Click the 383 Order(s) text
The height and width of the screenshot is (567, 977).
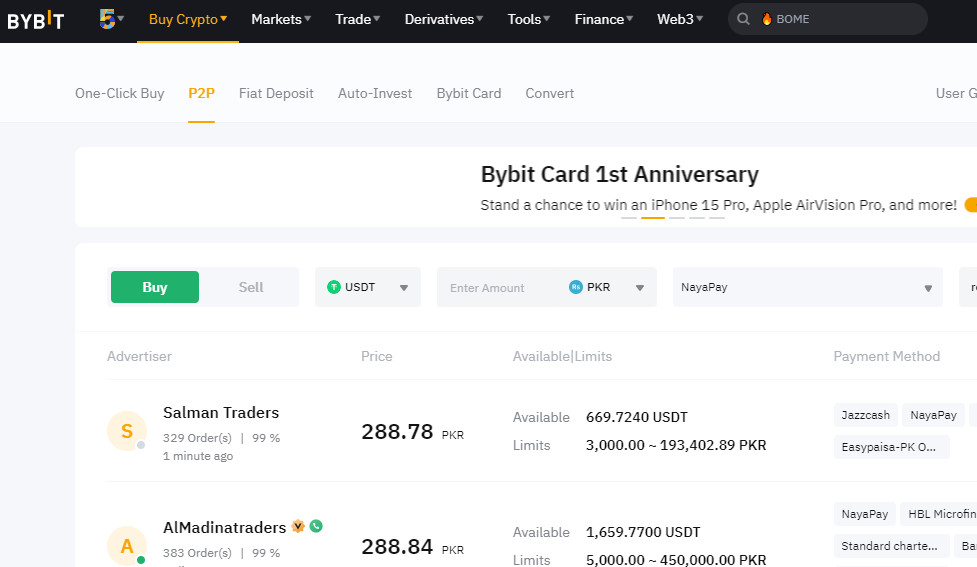[197, 553]
